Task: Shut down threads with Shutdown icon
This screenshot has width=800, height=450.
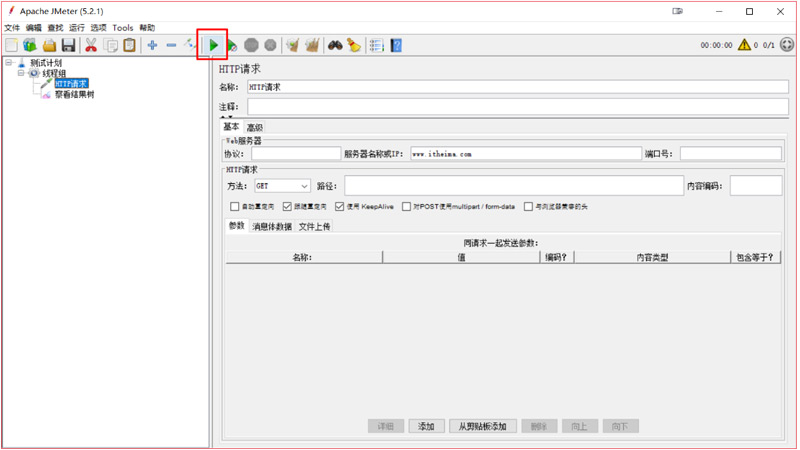Action: (x=270, y=45)
